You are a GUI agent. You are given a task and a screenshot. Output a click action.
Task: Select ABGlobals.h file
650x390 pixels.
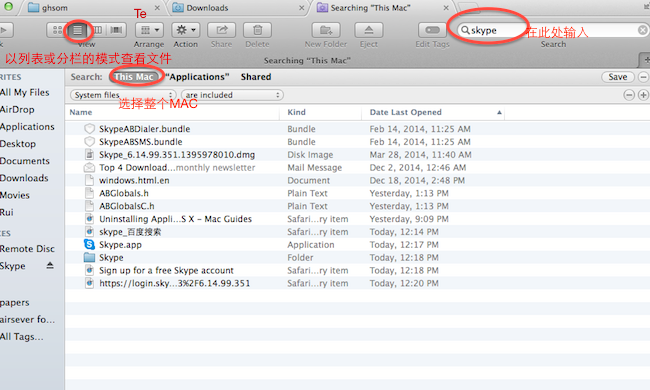124,193
